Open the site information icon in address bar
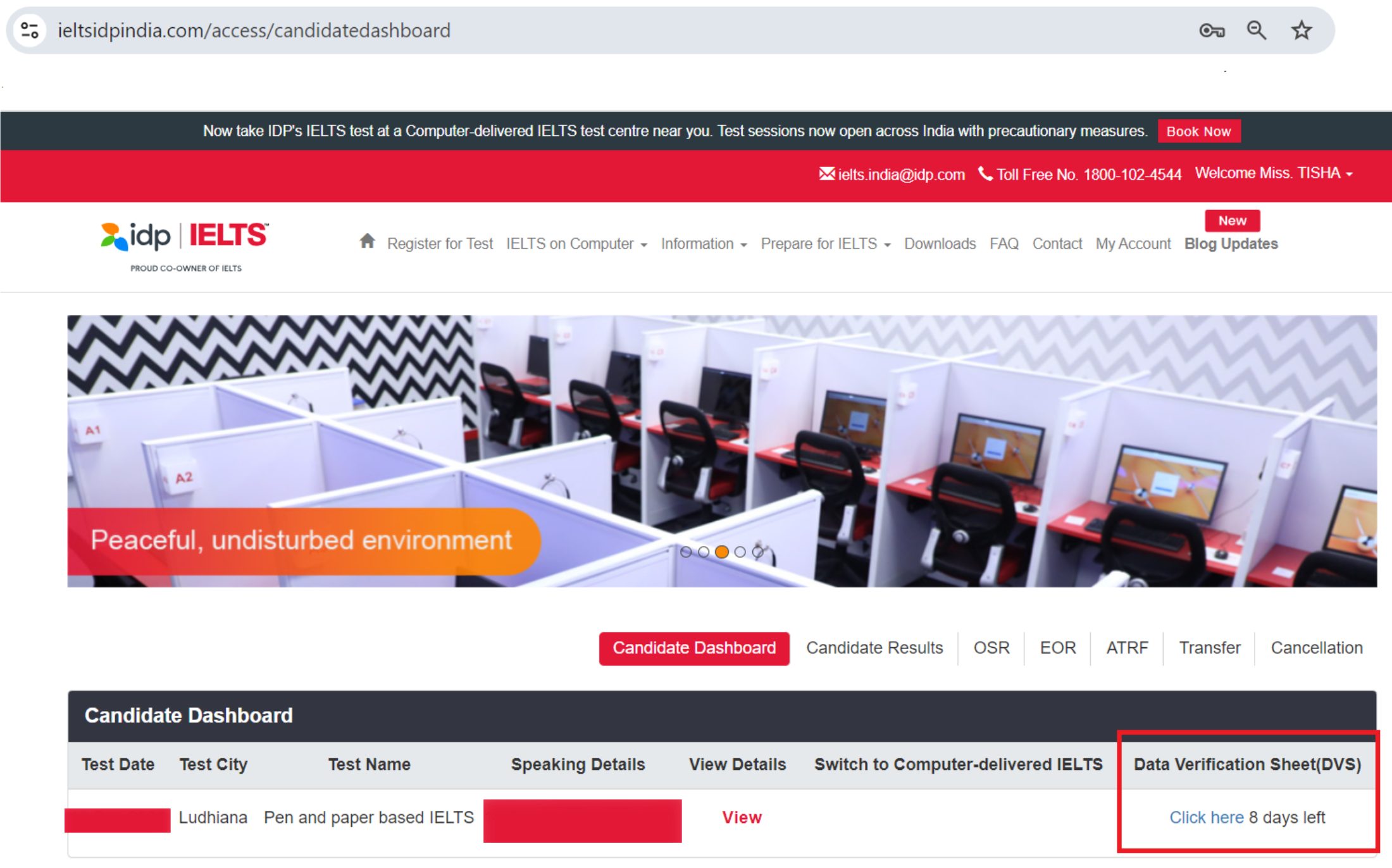The image size is (1392, 868). (x=30, y=30)
